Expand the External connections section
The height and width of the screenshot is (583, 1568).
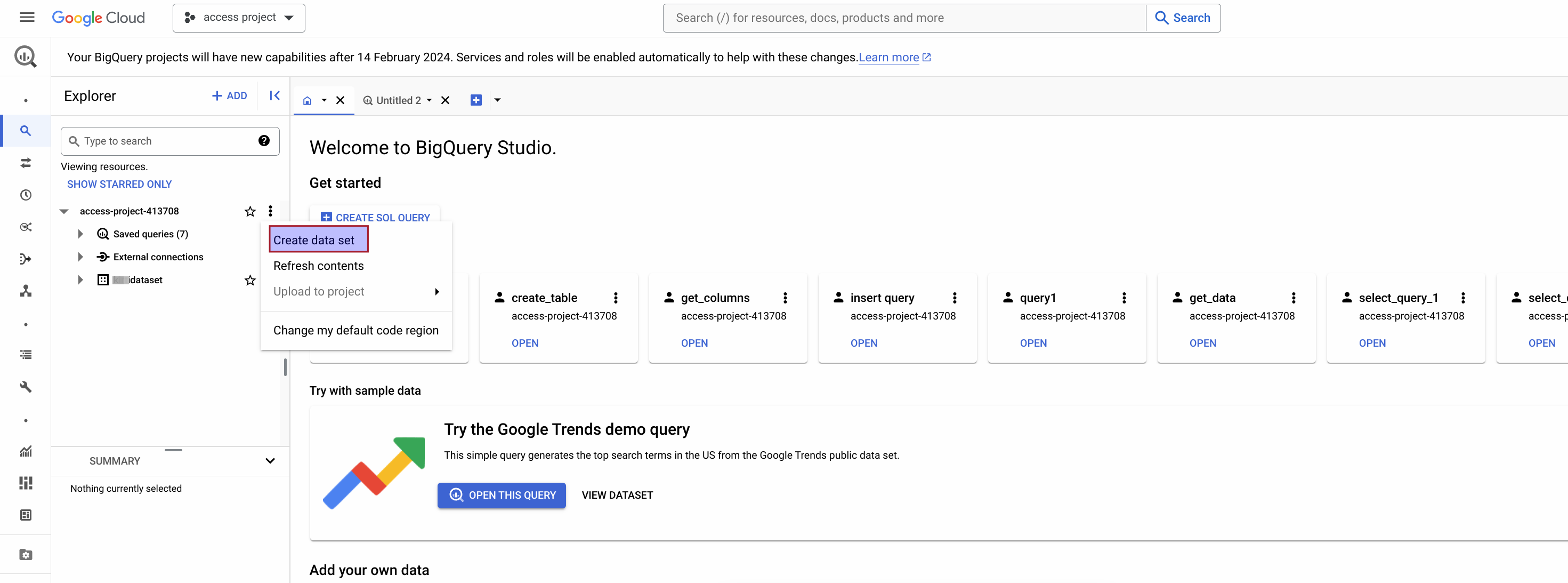tap(81, 257)
